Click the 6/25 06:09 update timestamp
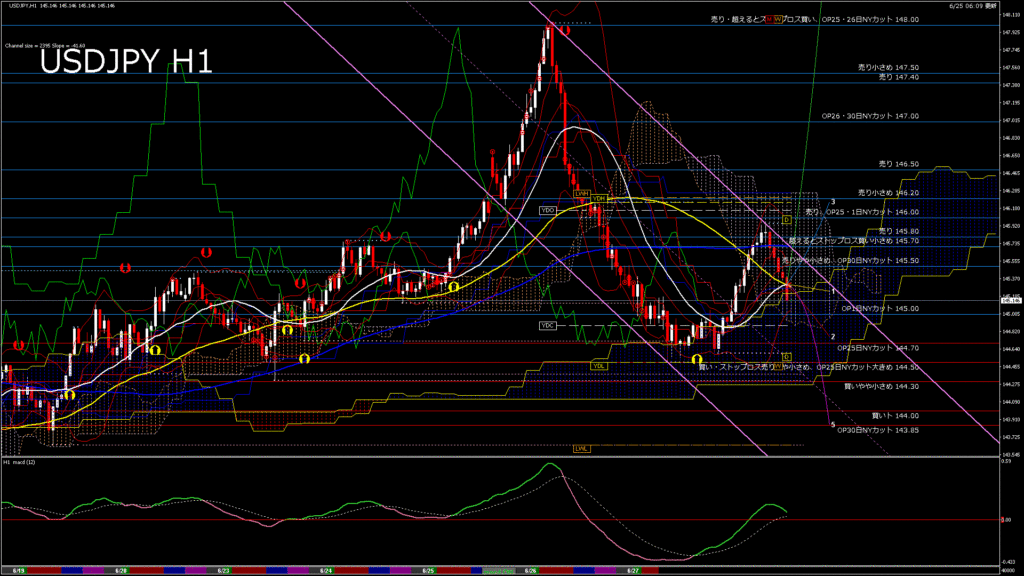The image size is (1024, 576). [x=973, y=6]
